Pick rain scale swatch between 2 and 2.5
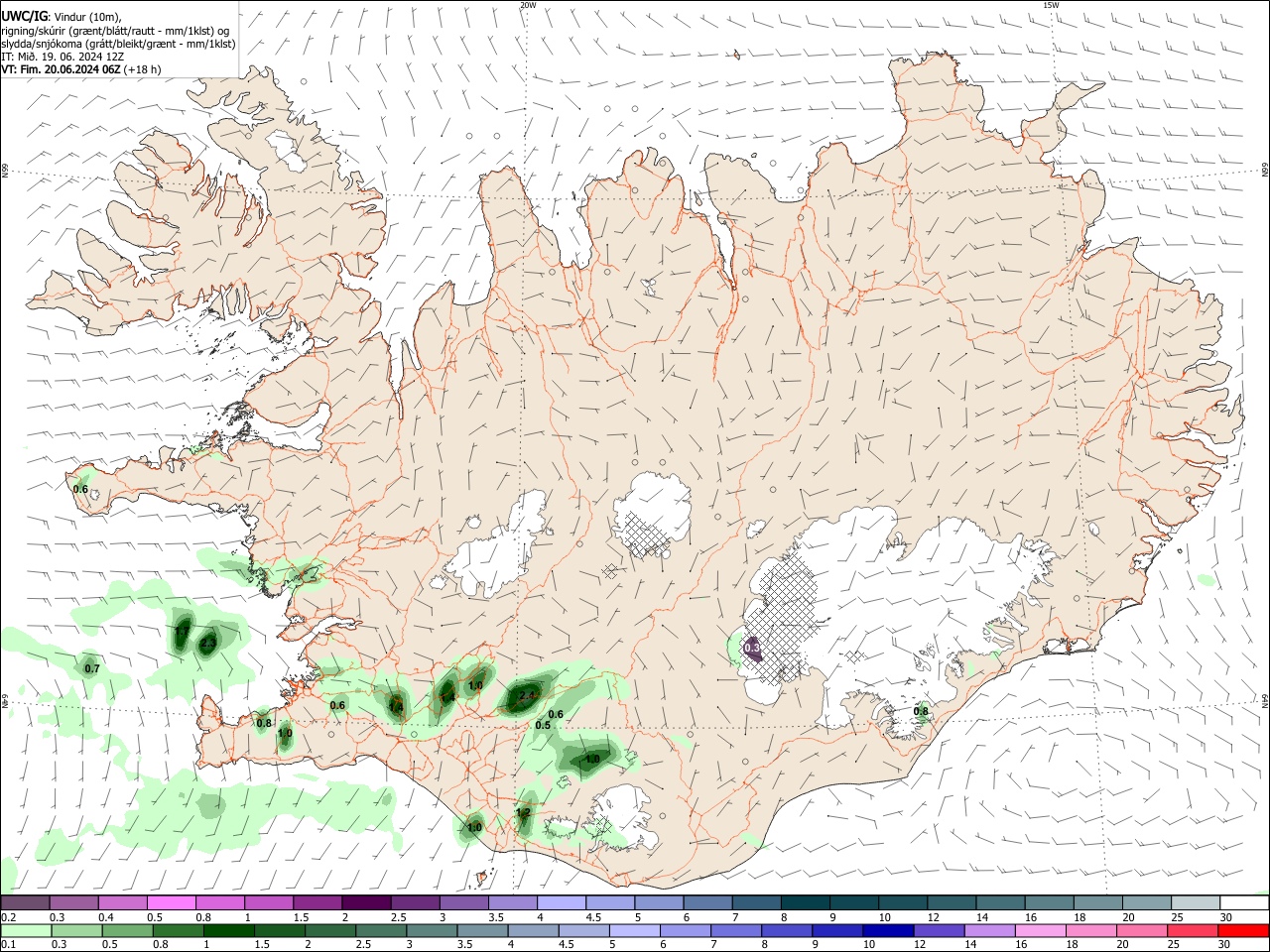Screen dimensions: 1270x952 [x=329, y=930]
